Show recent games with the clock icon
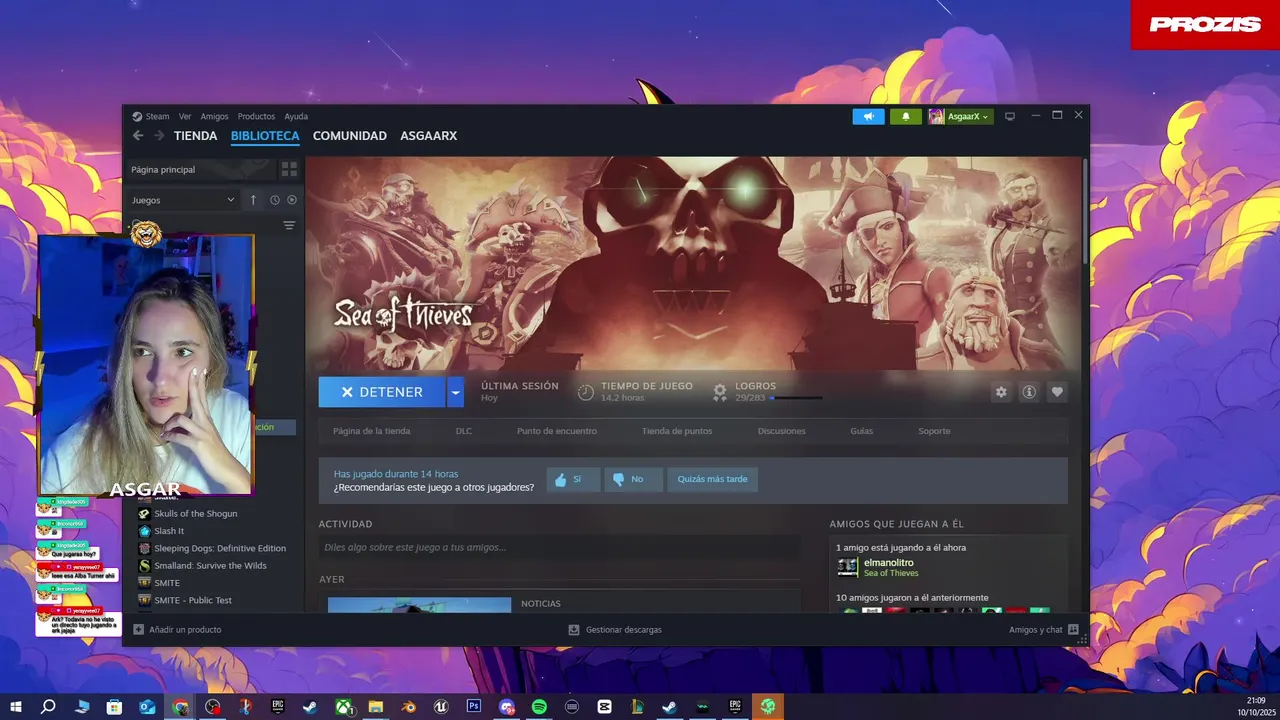 pyautogui.click(x=275, y=200)
